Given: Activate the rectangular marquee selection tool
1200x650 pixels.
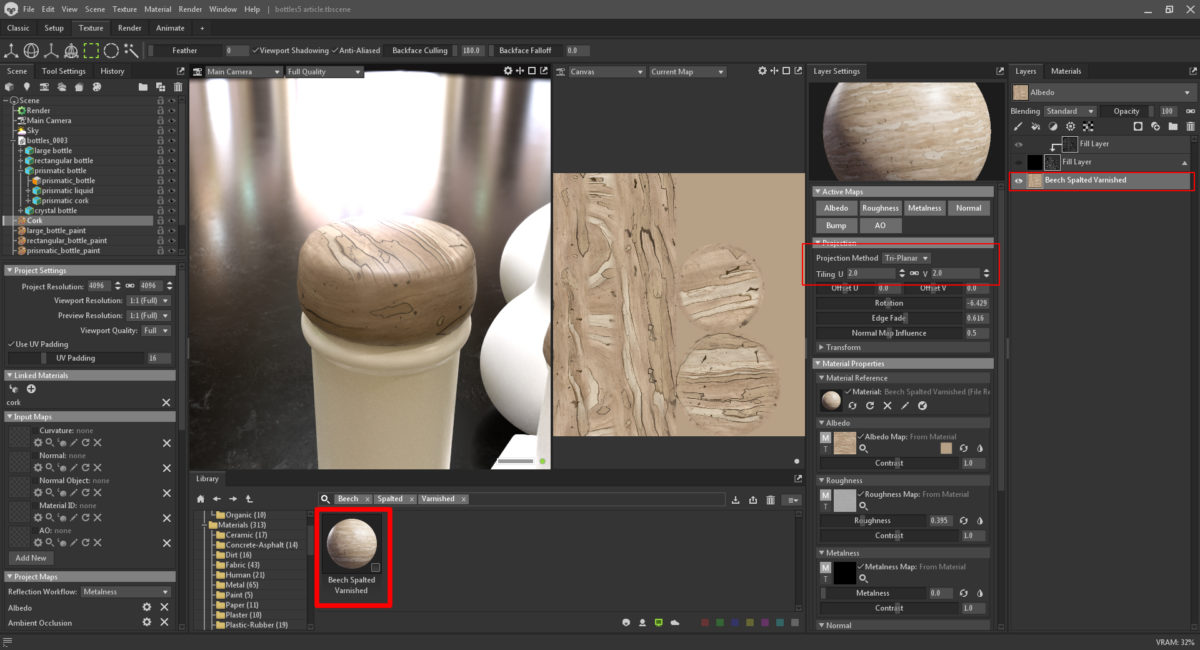Looking at the screenshot, I should click(x=91, y=50).
